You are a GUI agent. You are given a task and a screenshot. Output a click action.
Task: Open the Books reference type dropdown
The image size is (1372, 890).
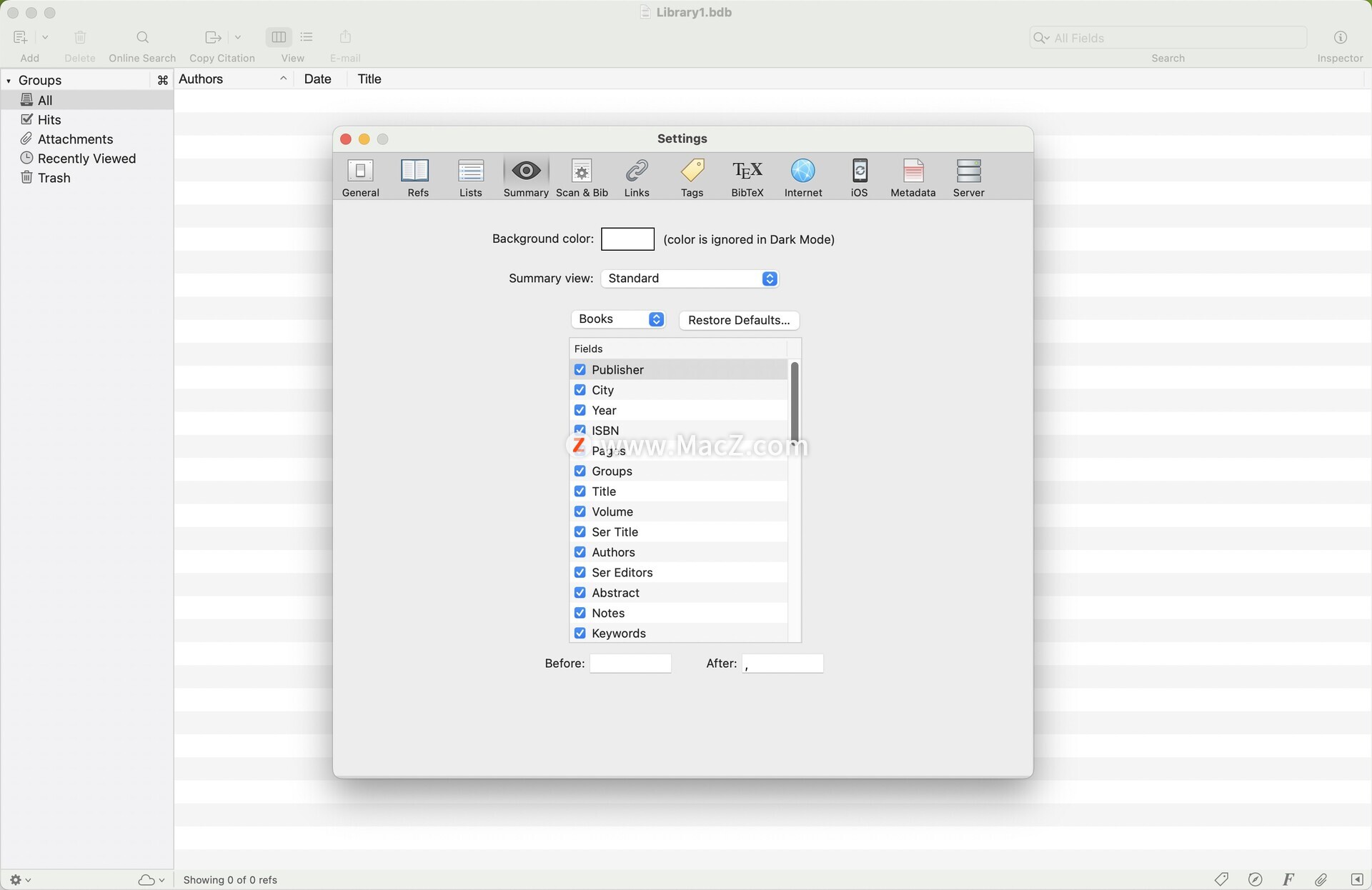[x=618, y=319]
